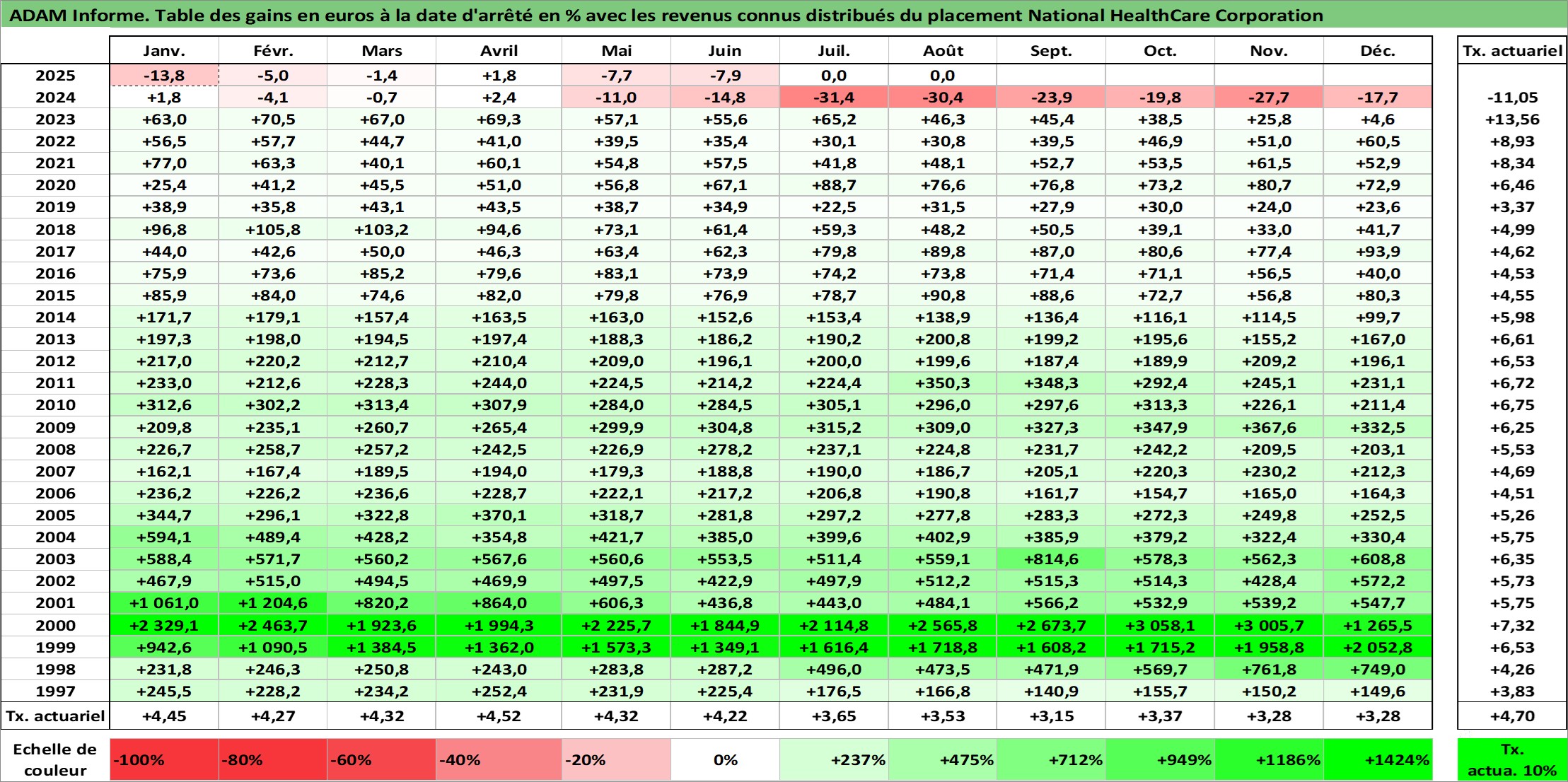Select the +2 673,7 cell in 2000

pyautogui.click(x=1051, y=625)
